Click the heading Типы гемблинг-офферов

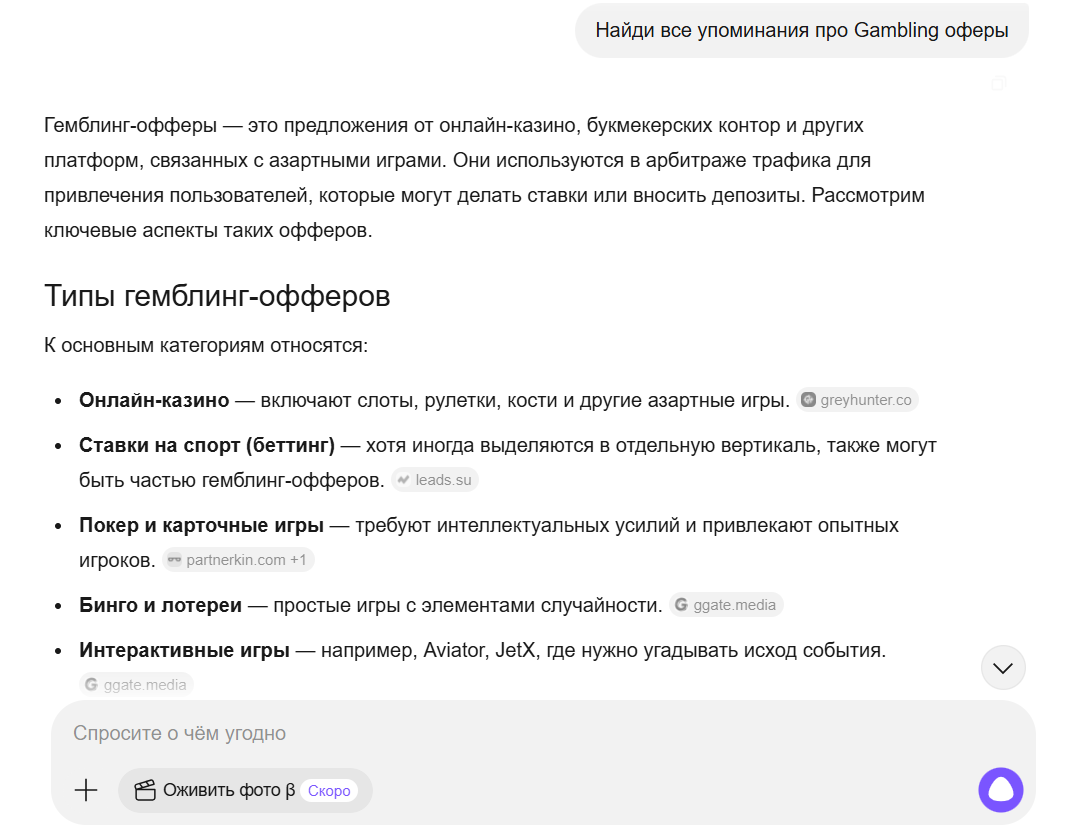(x=216, y=295)
